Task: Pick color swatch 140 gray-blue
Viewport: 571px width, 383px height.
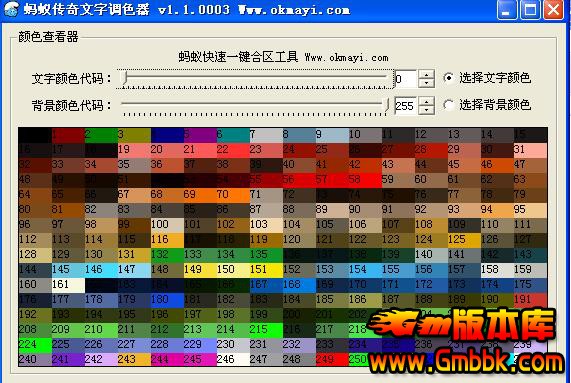Action: 431,255
